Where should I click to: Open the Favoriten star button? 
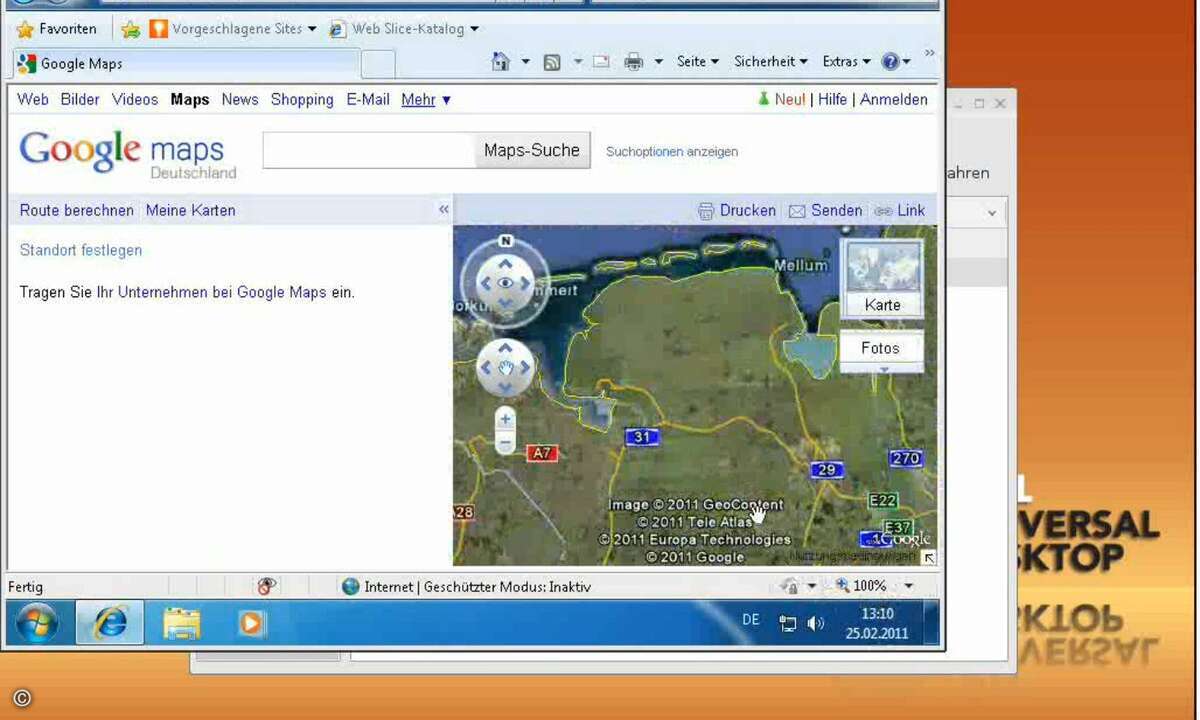(x=57, y=29)
